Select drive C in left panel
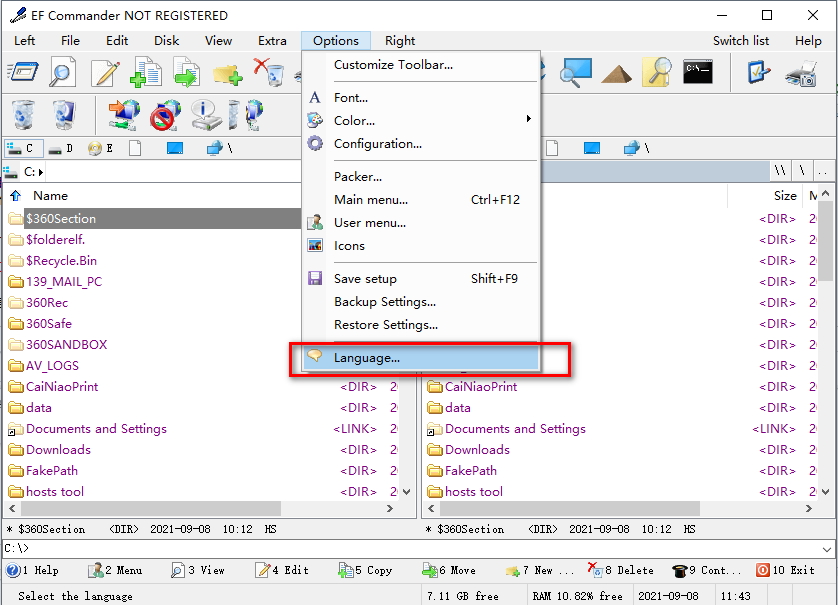The width and height of the screenshot is (838, 605). tap(21, 149)
